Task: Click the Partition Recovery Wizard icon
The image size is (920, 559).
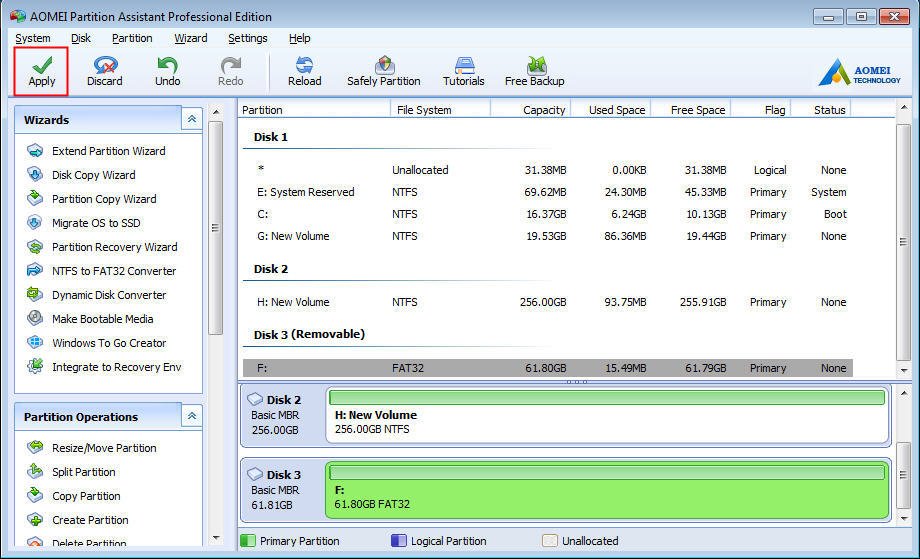Action: point(35,247)
